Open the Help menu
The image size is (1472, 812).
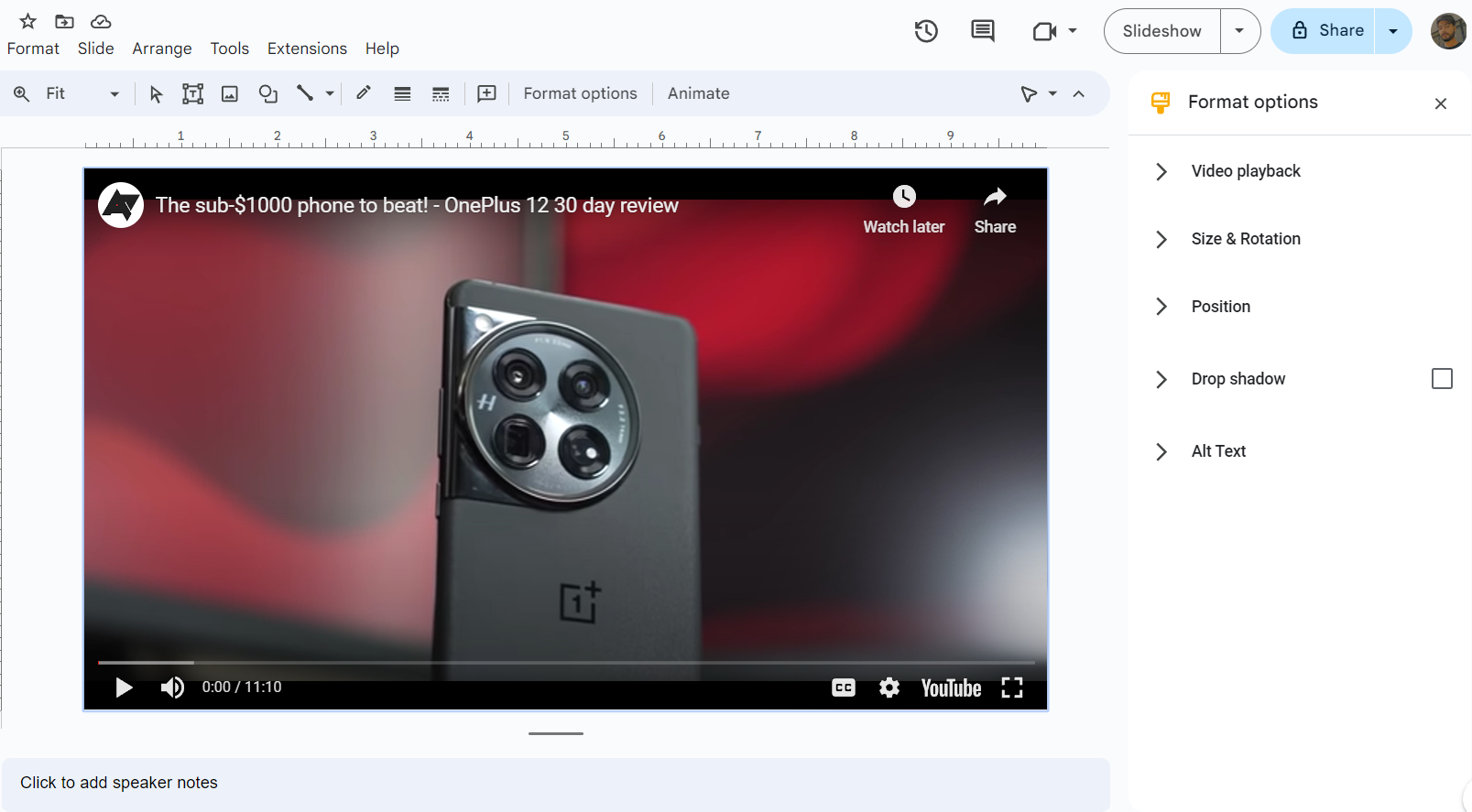click(382, 49)
